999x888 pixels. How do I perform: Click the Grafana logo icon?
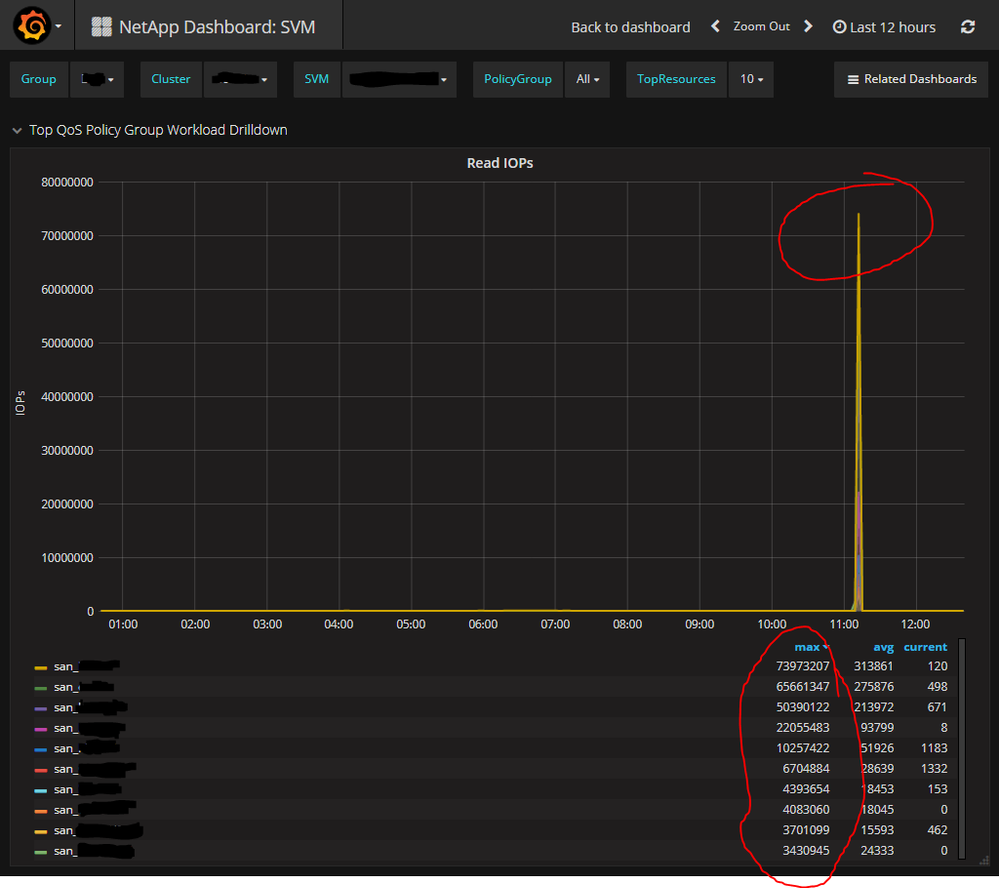tap(30, 26)
